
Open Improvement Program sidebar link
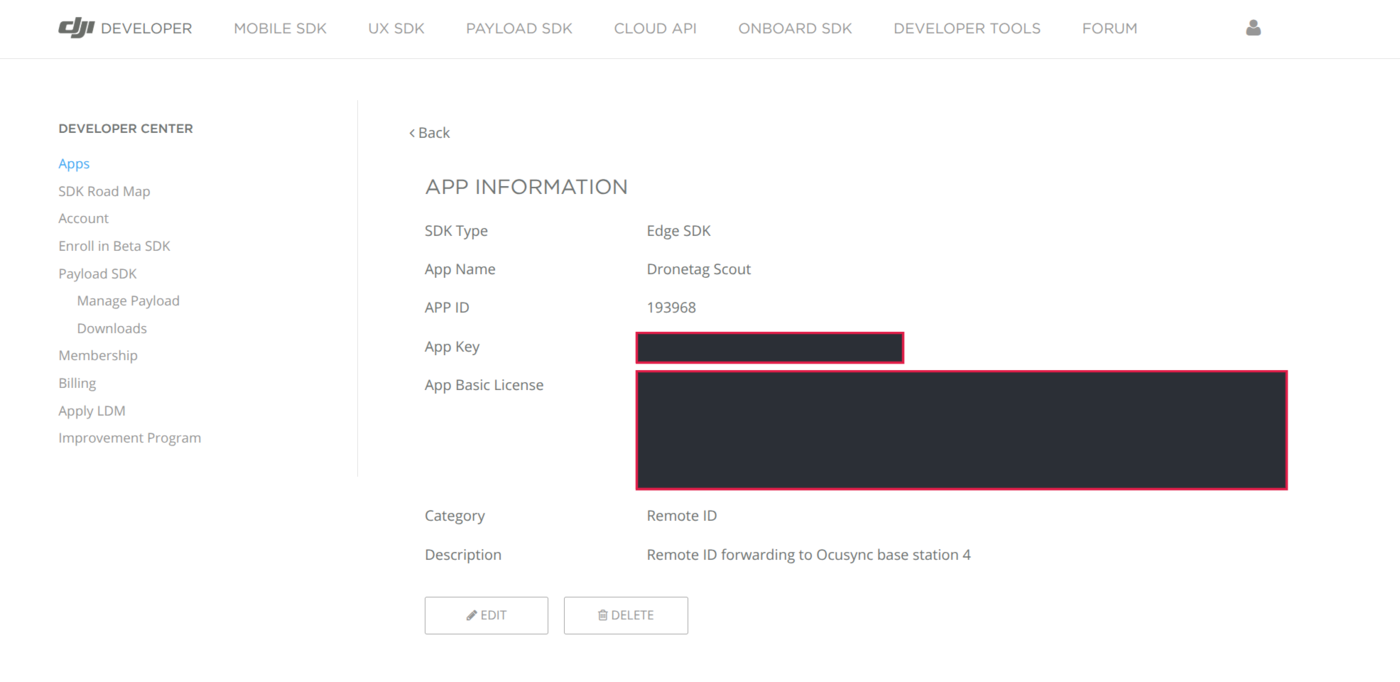click(129, 437)
